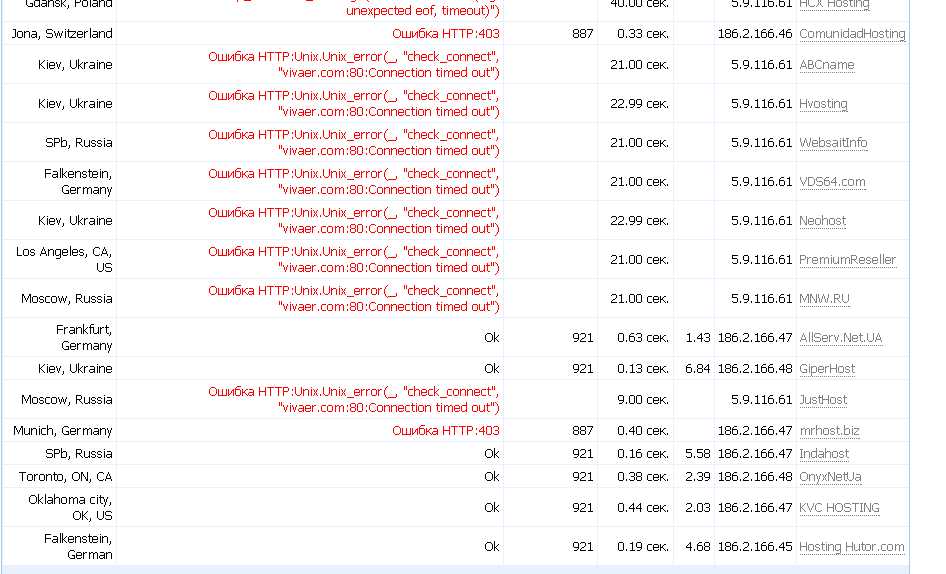Viewport: 946px width, 574px height.
Task: Select the "0.40 сек." response time
Action: [x=643, y=431]
